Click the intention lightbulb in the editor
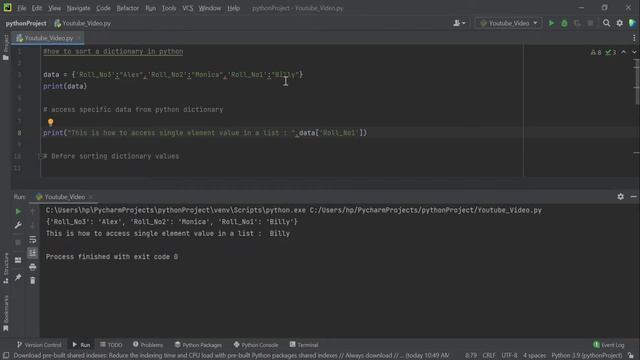Image resolution: width=640 pixels, height=360 pixels. 51,122
